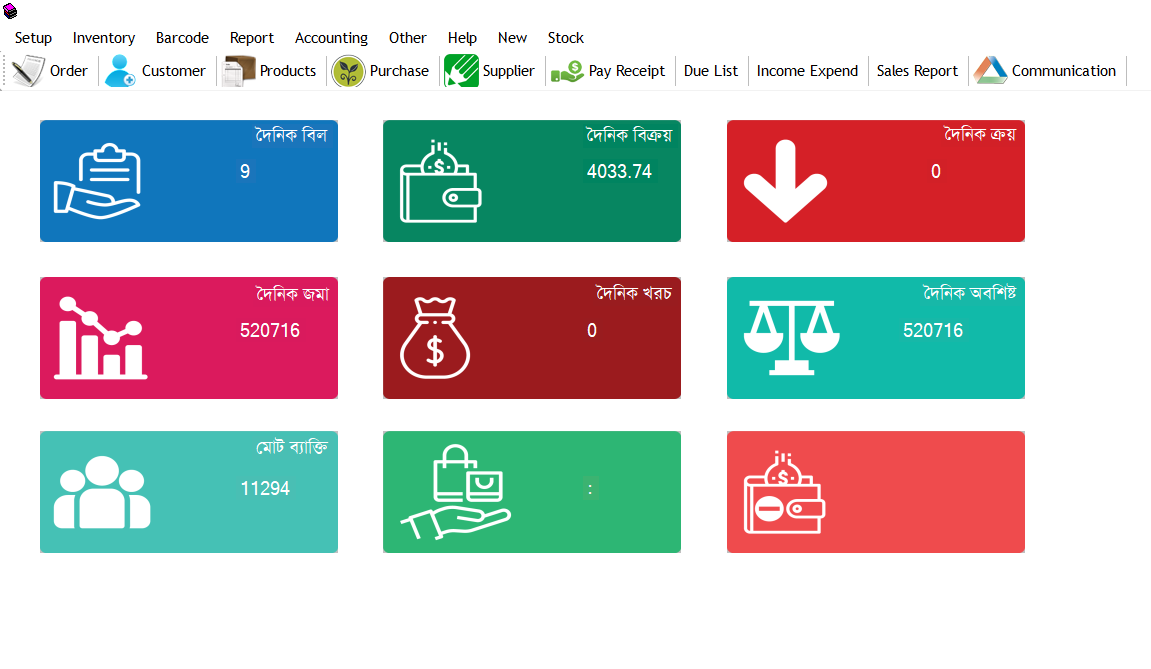Click the Products box icon
1151x669 pixels.
tap(239, 71)
